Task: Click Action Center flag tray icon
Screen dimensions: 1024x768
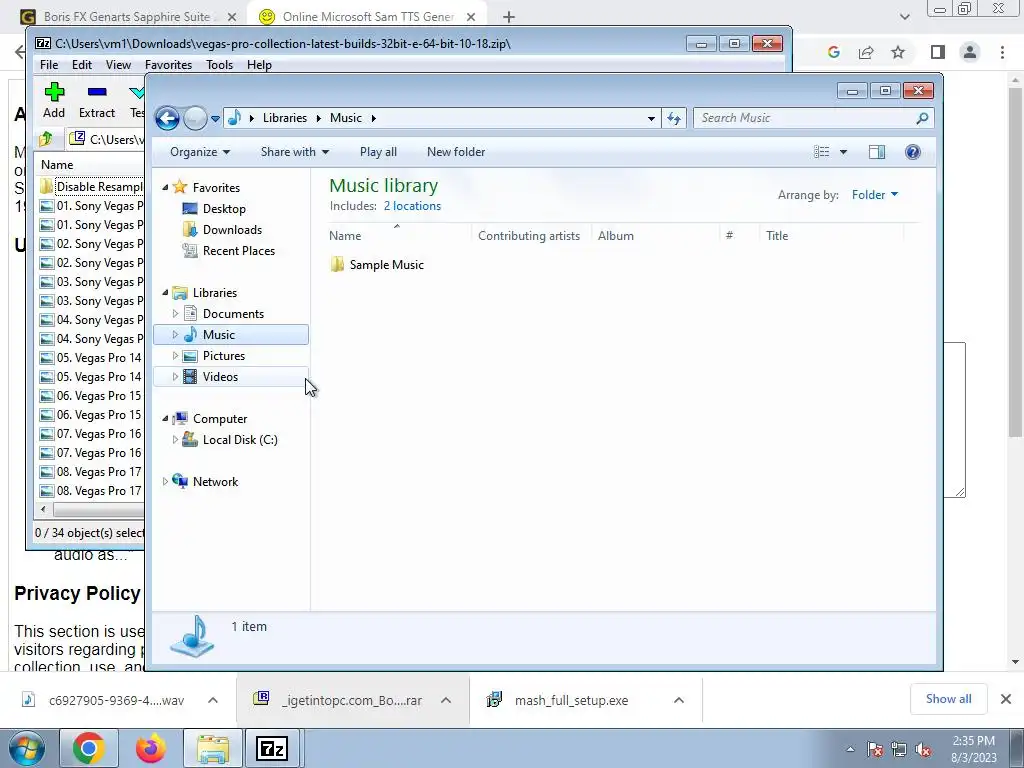Action: coord(875,750)
